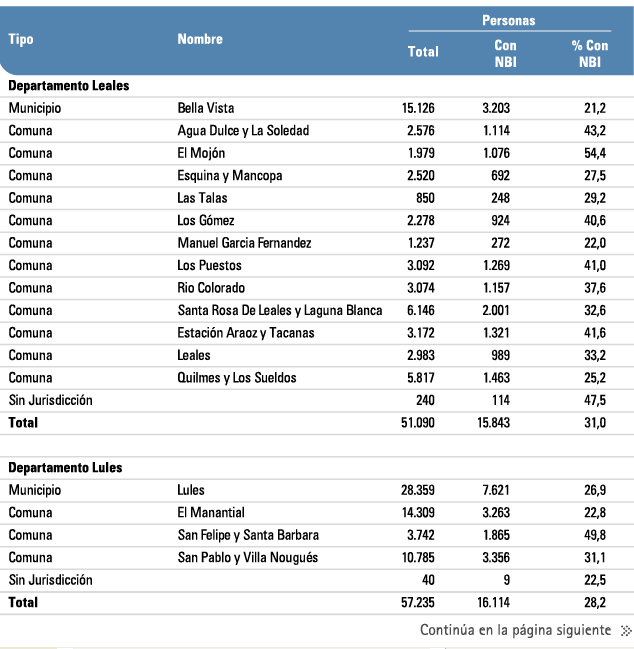Click the 'Santa Rosa De Leales y Laguna Blanca' entry
The width and height of the screenshot is (634, 649).
click(x=280, y=310)
